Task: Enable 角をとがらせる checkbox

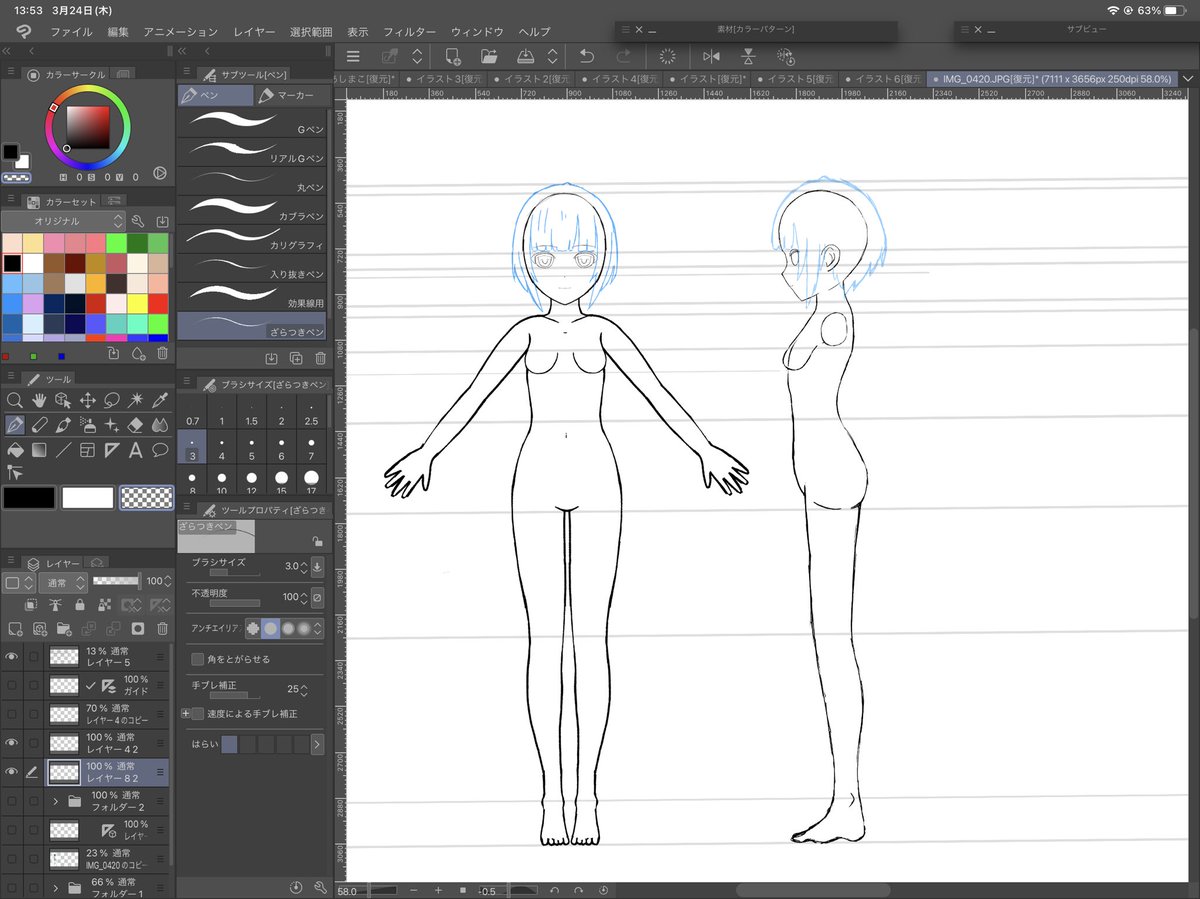Action: point(198,659)
